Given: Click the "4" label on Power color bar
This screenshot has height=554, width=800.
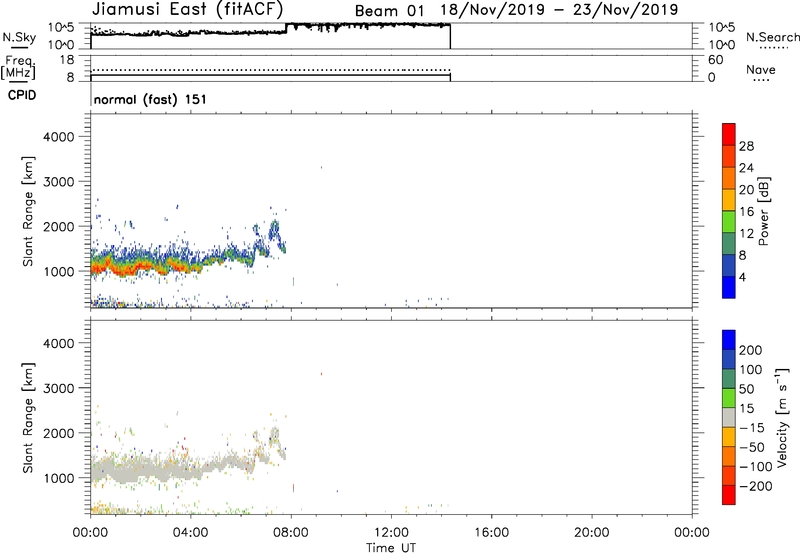Looking at the screenshot, I should [742, 277].
